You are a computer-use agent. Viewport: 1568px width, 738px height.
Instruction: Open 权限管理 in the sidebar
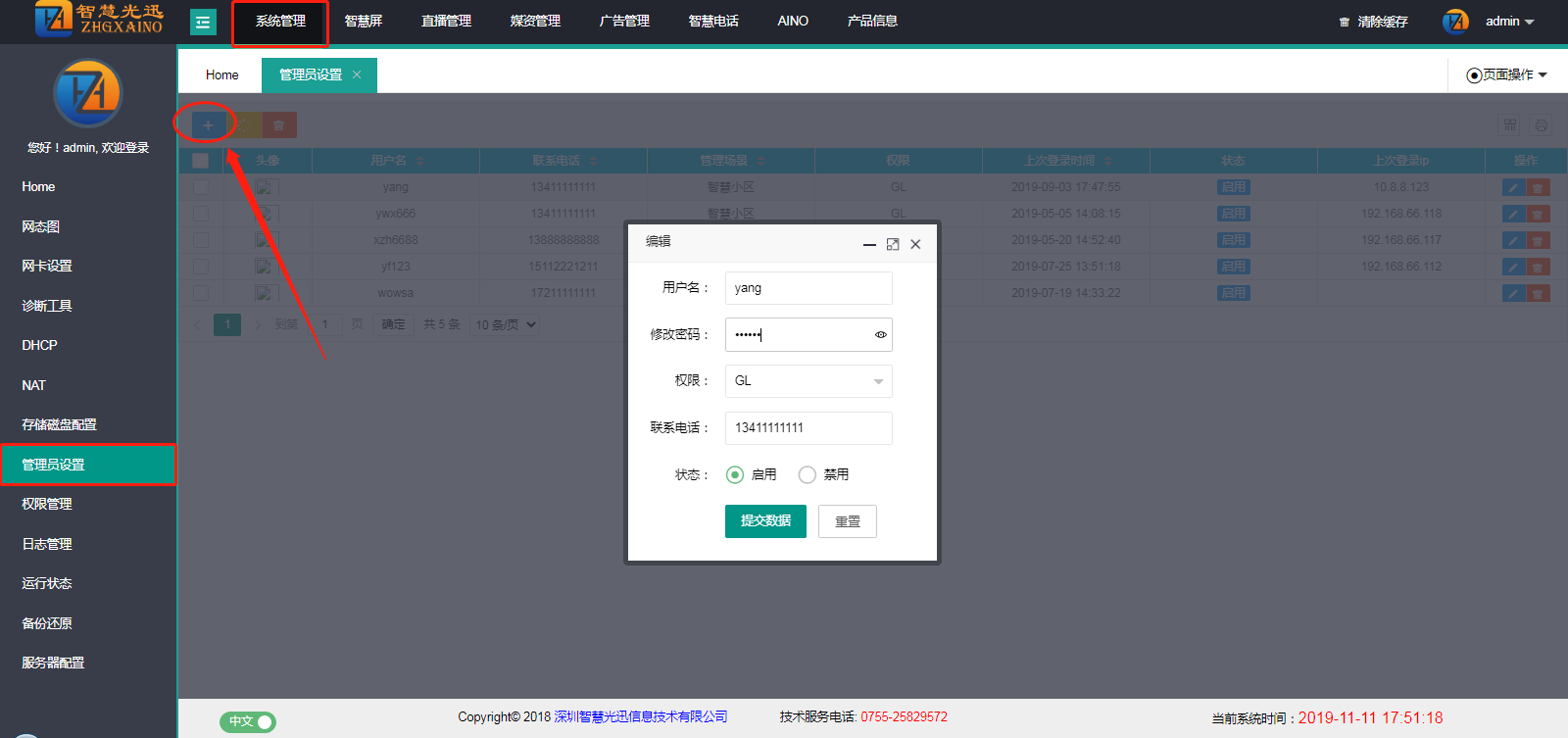(47, 504)
